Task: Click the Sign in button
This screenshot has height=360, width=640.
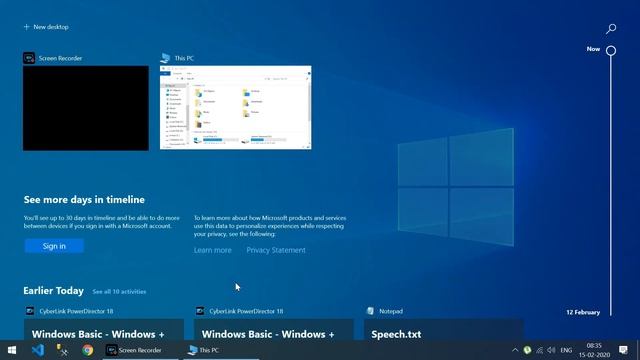Action: (54, 246)
